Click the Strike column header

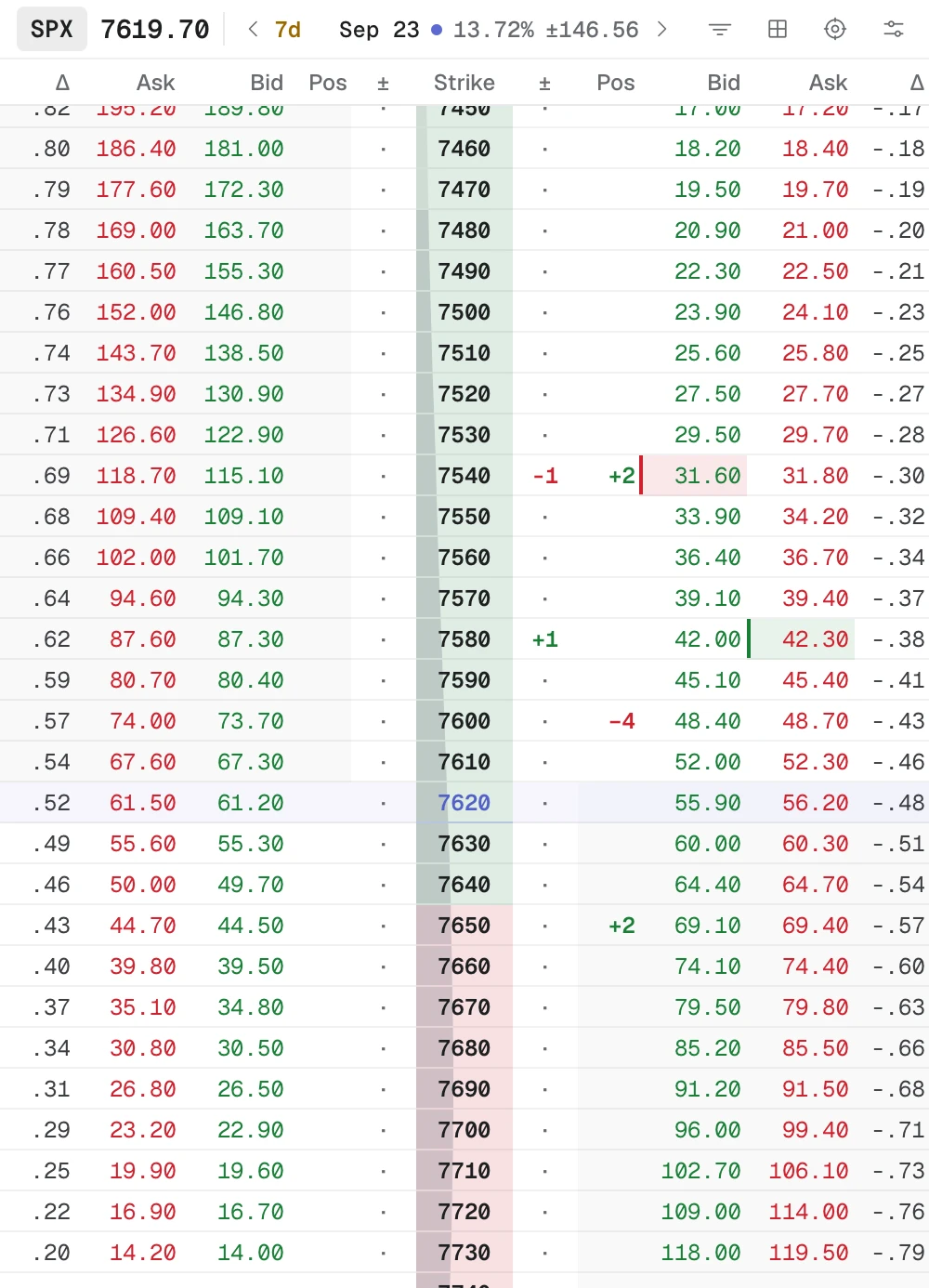(464, 83)
